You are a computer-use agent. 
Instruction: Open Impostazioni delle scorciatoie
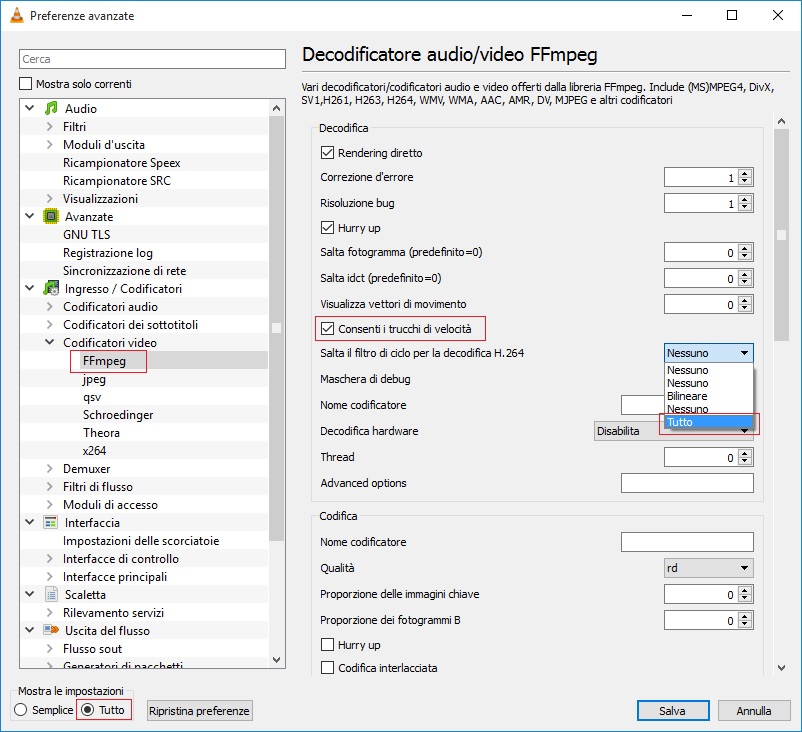141,541
